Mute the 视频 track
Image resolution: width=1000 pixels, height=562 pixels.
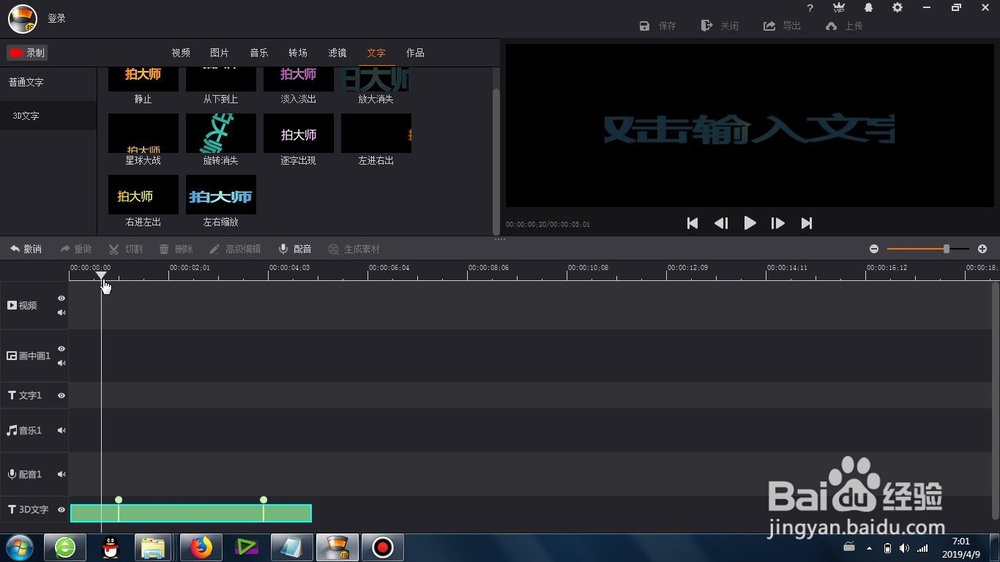pyautogui.click(x=61, y=313)
